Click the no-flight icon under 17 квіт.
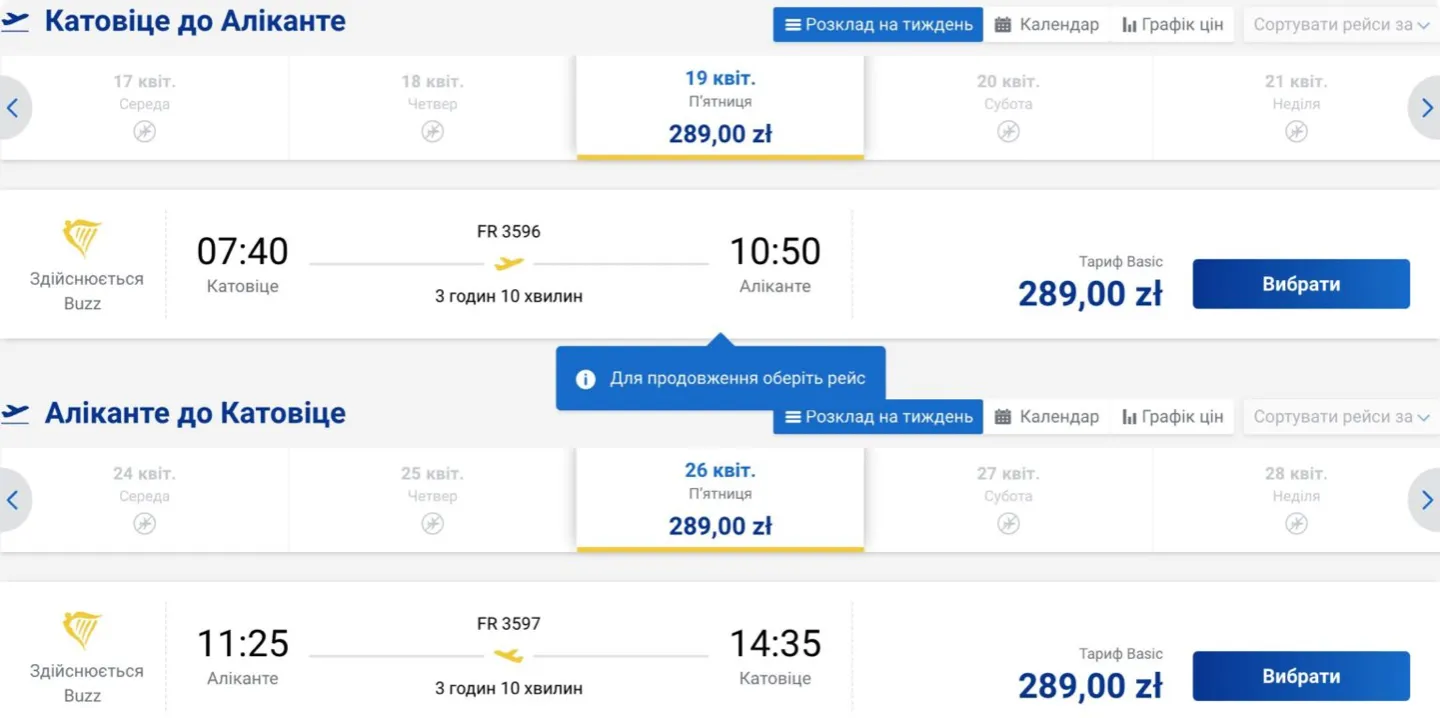1440x718 pixels. 145,132
